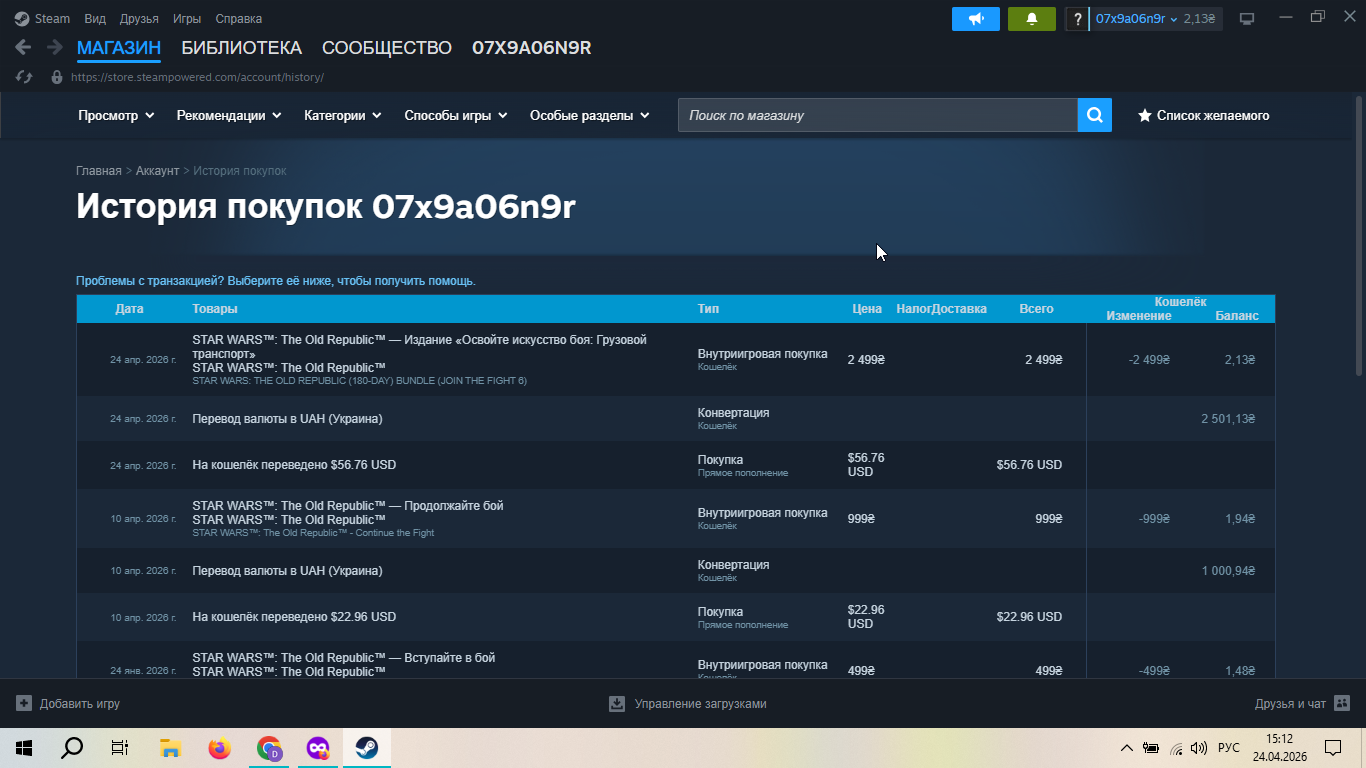Click the page vertical scrollbar
The height and width of the screenshot is (768, 1366).
pos(1358,236)
